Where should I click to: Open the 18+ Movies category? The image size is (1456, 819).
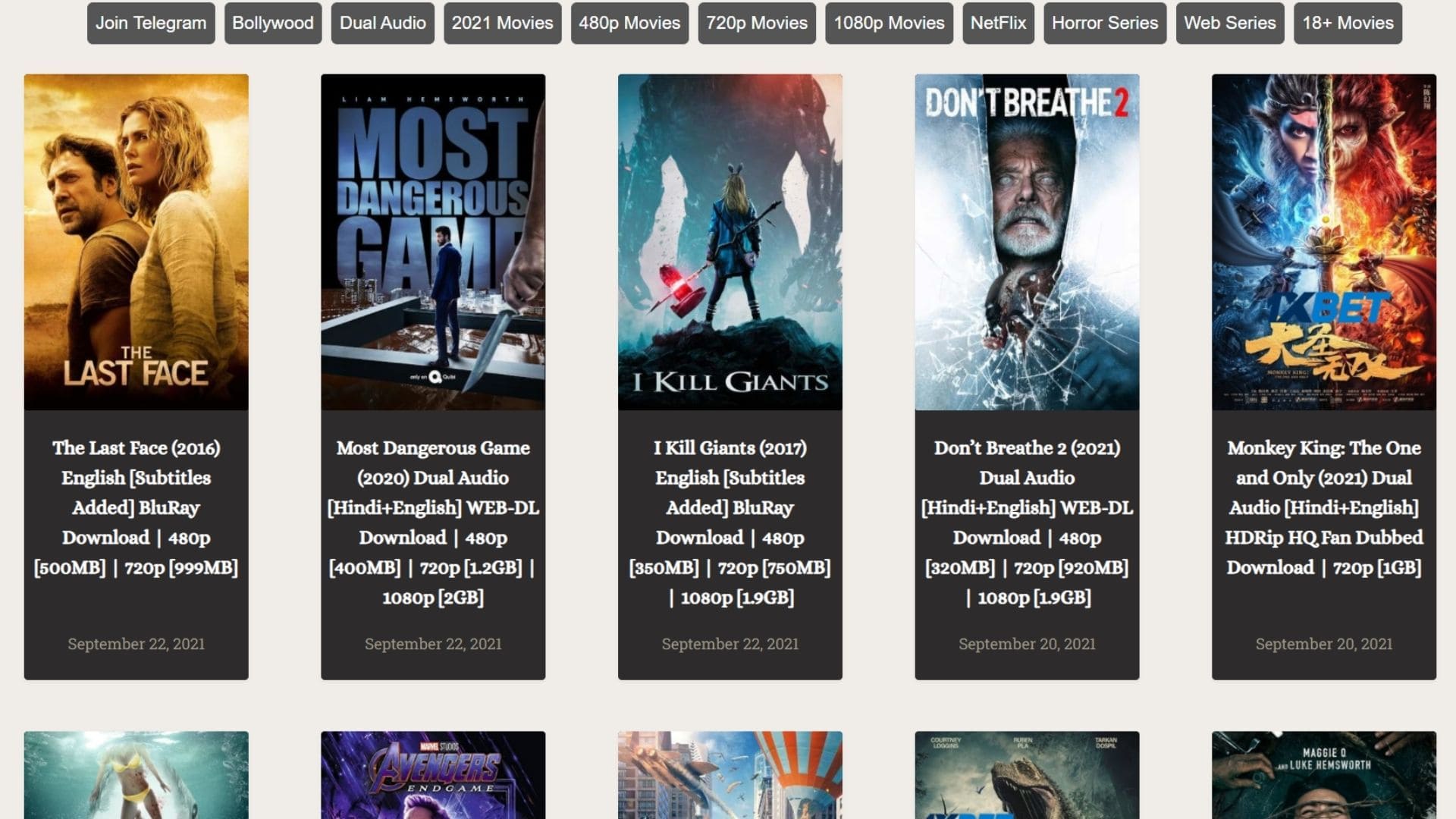1348,23
